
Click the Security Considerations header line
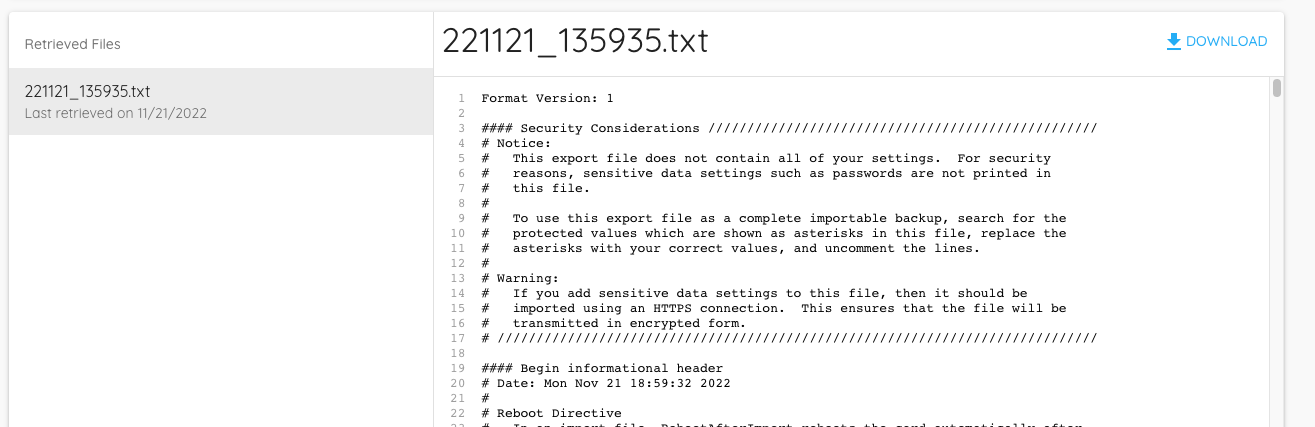click(789, 128)
